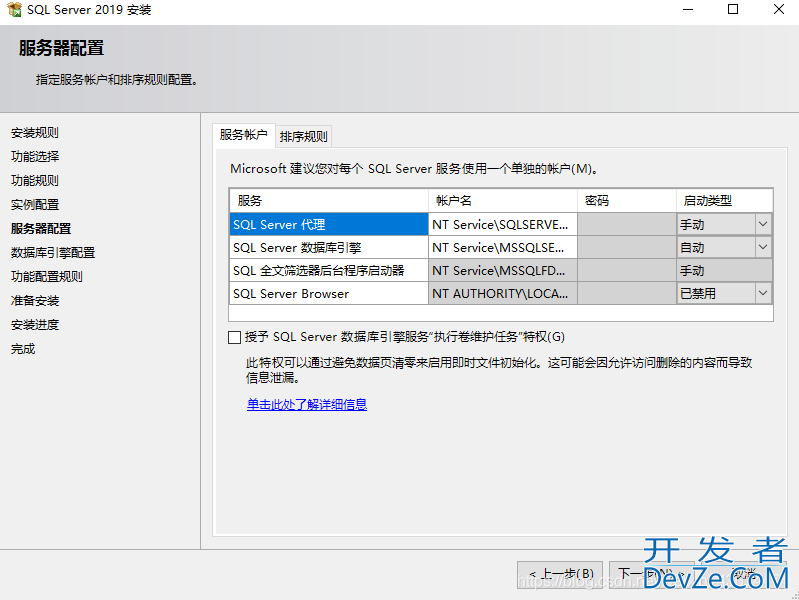This screenshot has width=799, height=600.
Task: Click the 上一步(B) back button
Action: tap(560, 575)
